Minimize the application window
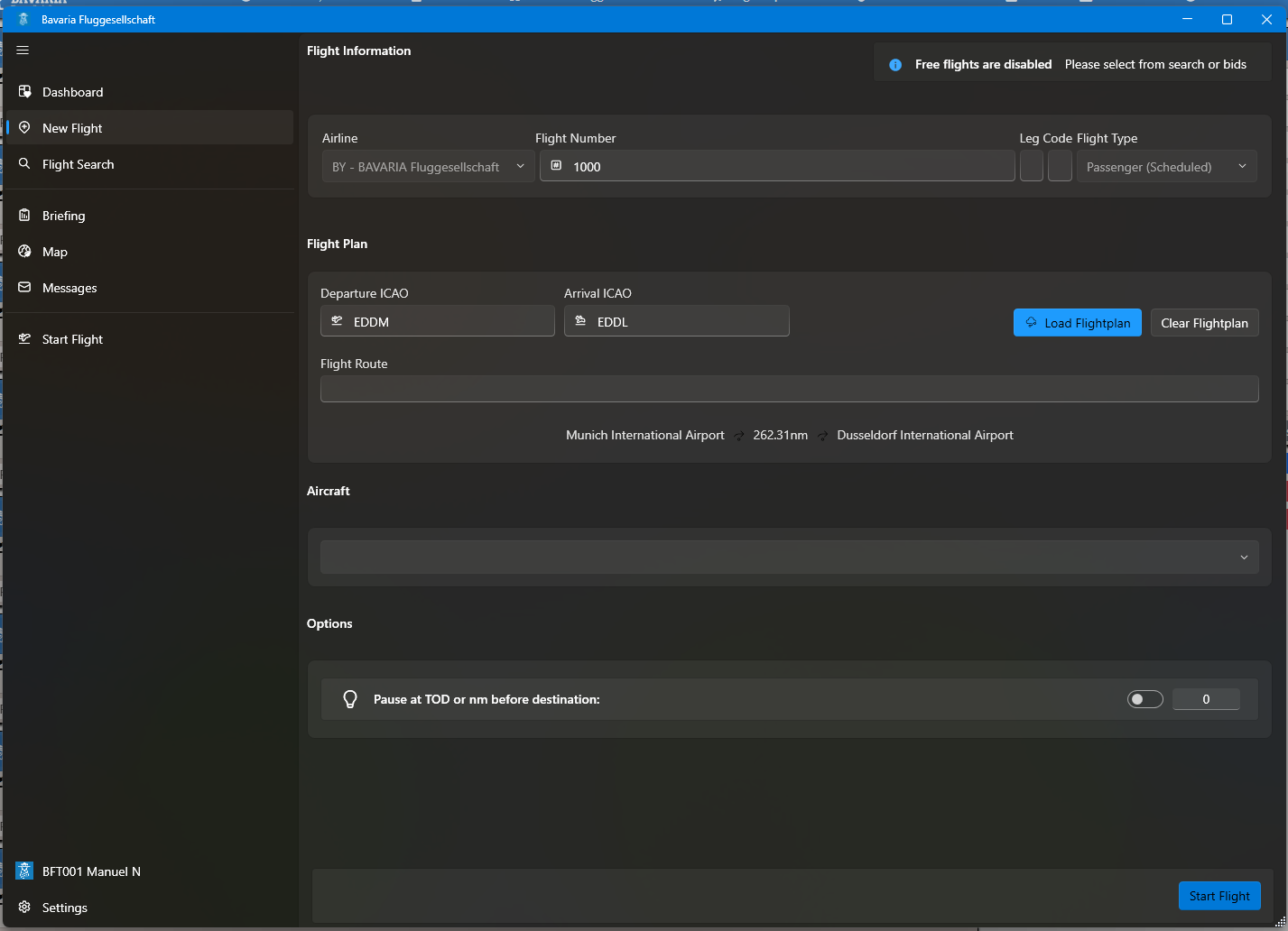The image size is (1288, 931). [x=1188, y=19]
